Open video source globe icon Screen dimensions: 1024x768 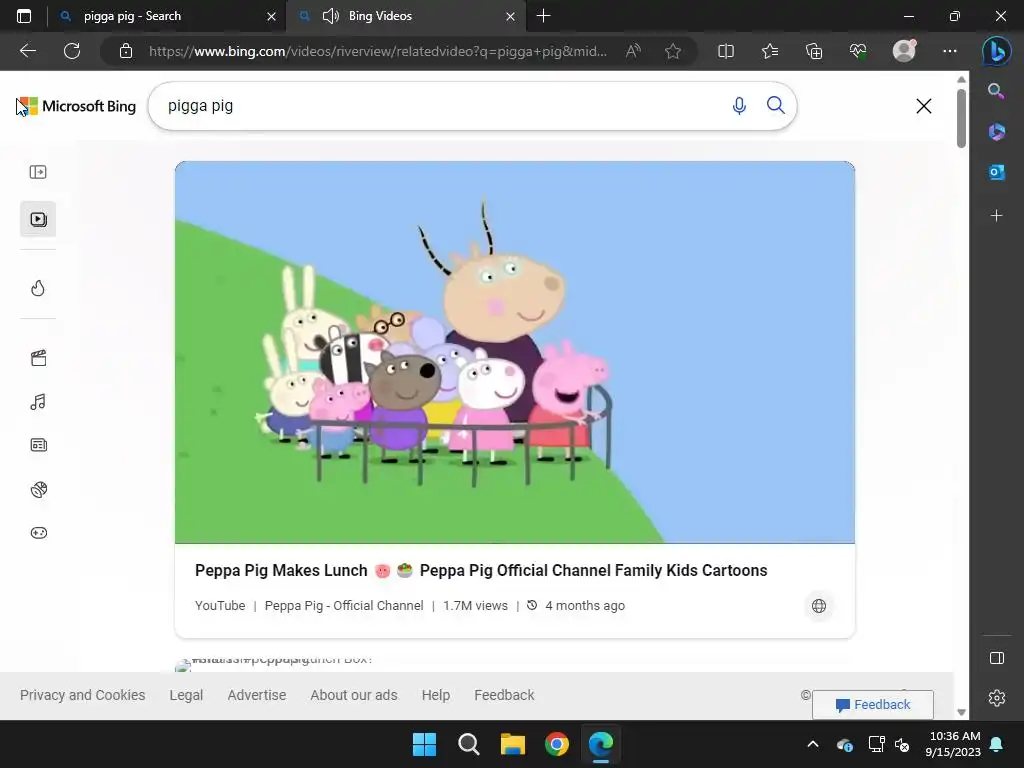pos(818,606)
